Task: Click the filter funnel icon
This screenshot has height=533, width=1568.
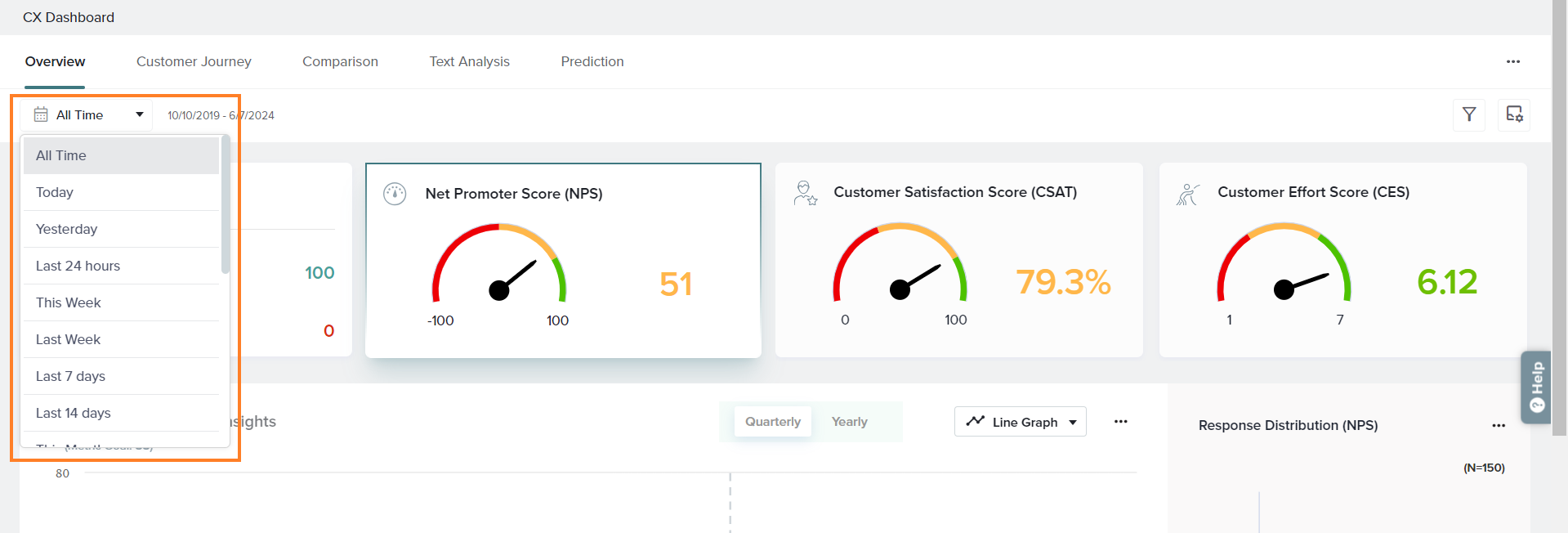Action: click(1468, 114)
